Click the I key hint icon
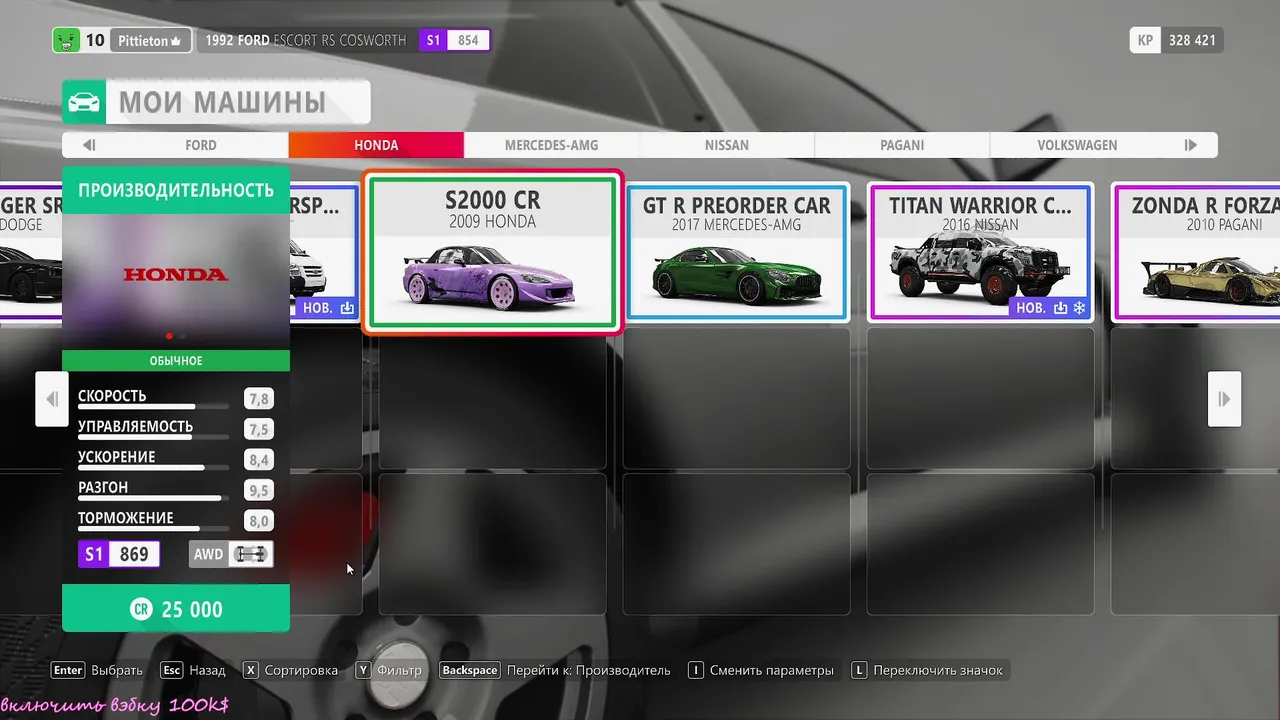Image resolution: width=1280 pixels, height=720 pixels. point(695,670)
